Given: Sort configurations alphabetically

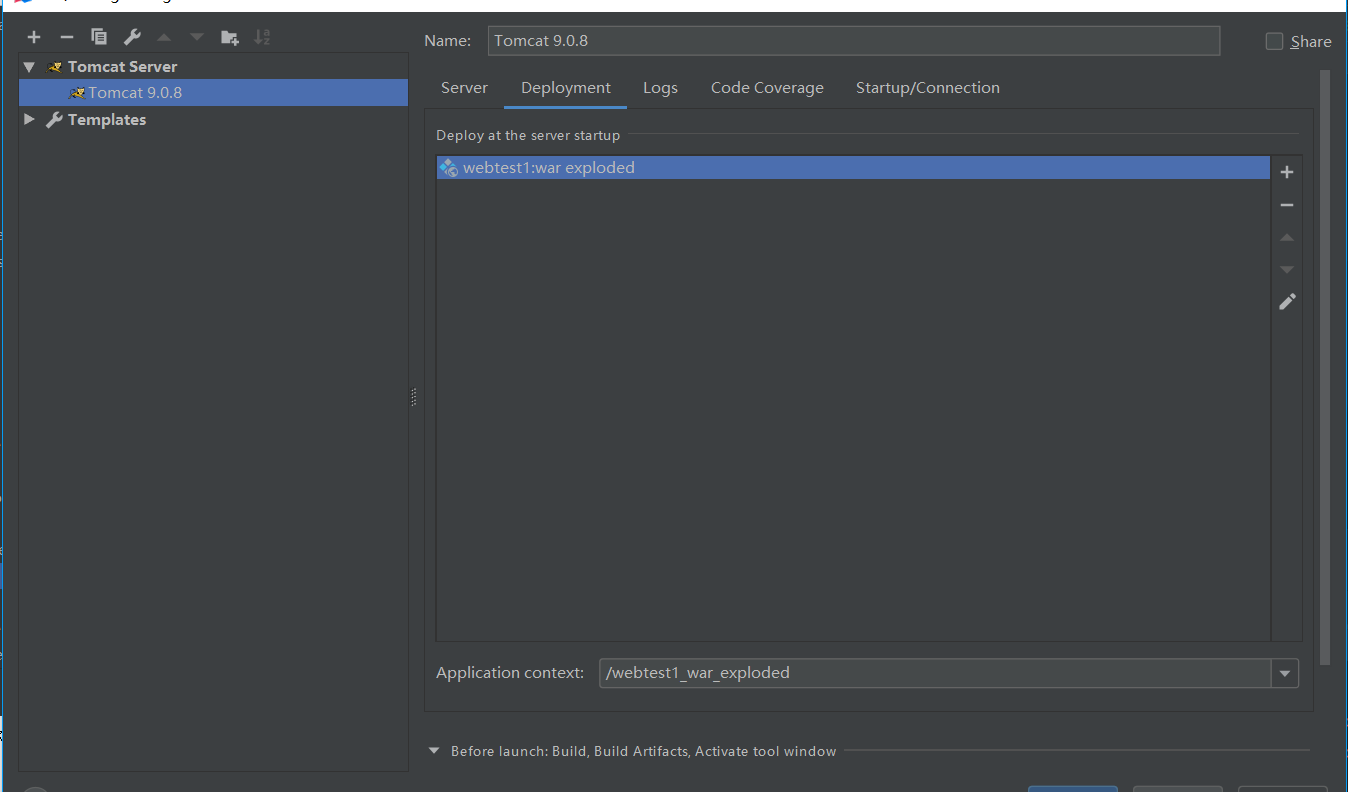Looking at the screenshot, I should pyautogui.click(x=262, y=37).
